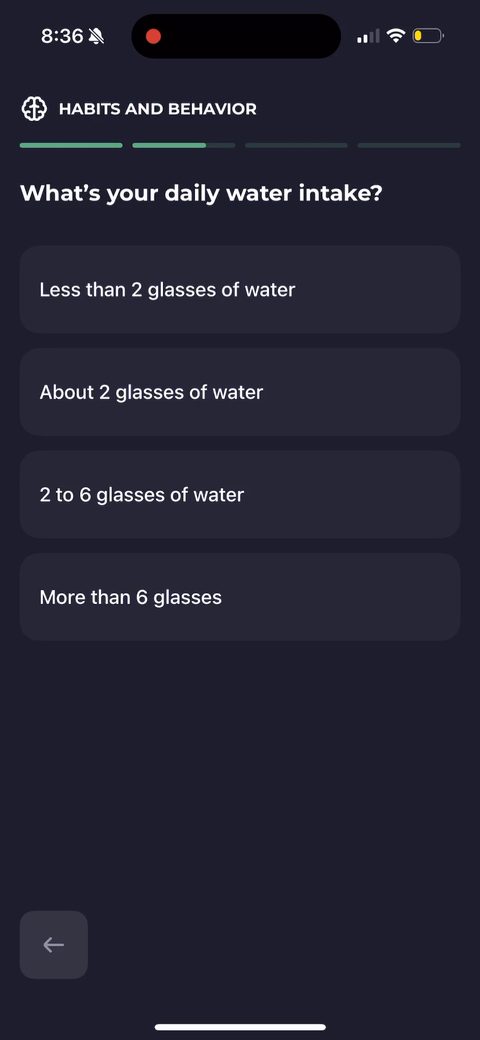Choose 2 to 6 glasses of water

click(240, 494)
